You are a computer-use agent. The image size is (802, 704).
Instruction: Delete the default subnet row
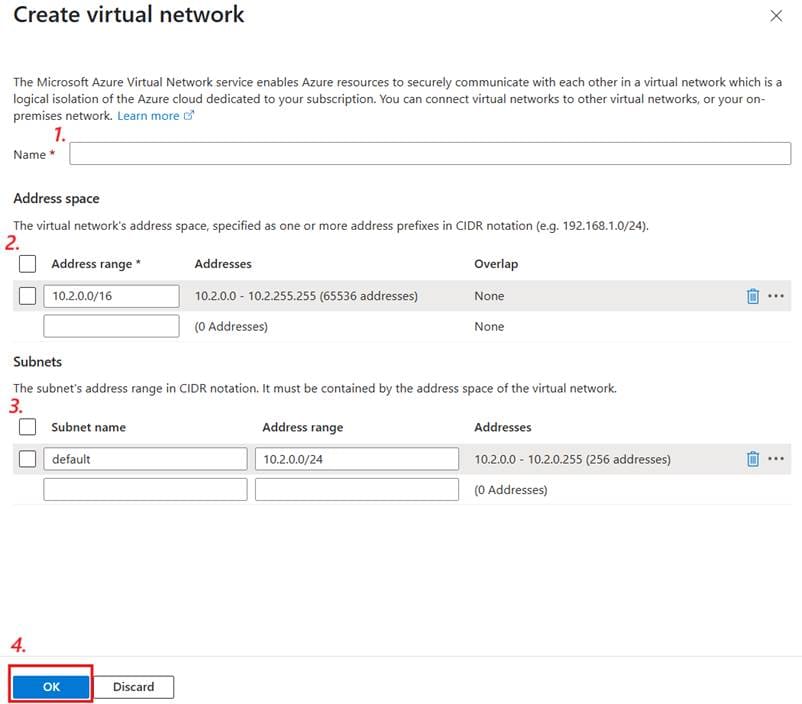pyautogui.click(x=753, y=459)
